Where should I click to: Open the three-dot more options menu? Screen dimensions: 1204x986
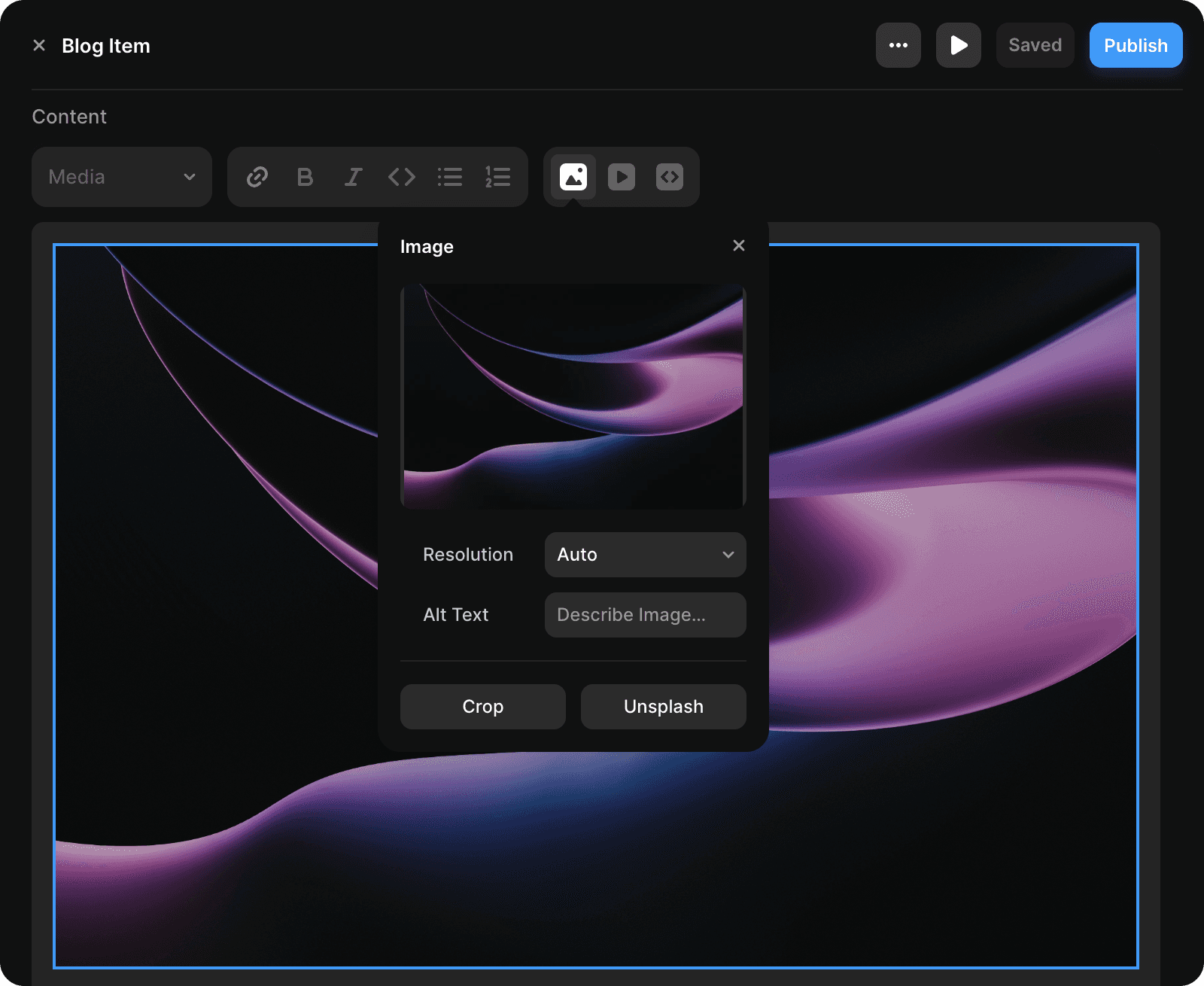[898, 45]
